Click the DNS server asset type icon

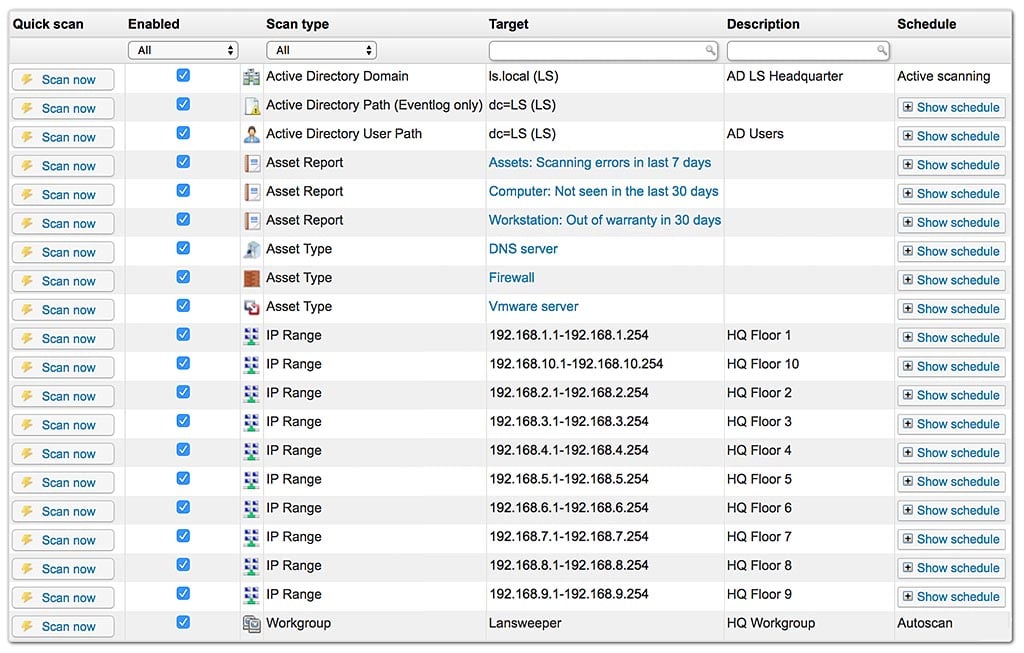251,249
